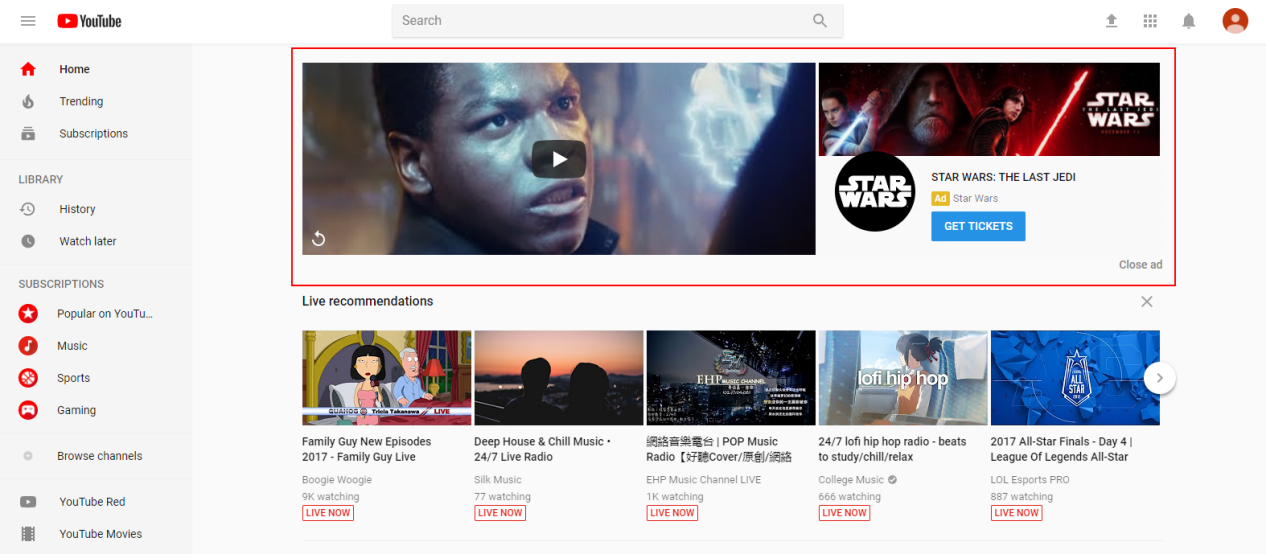Open Deep House & Chill Music title
Viewport: 1266px width, 554px height.
pos(542,449)
